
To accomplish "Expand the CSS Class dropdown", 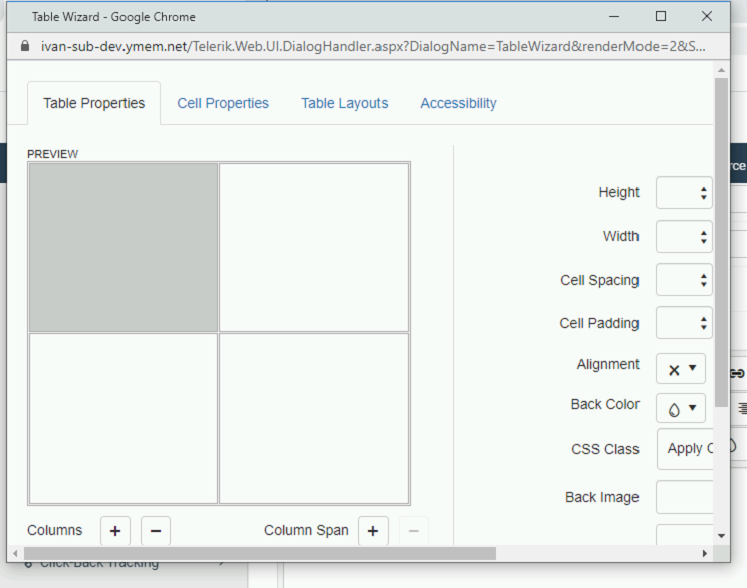I will click(x=686, y=449).
